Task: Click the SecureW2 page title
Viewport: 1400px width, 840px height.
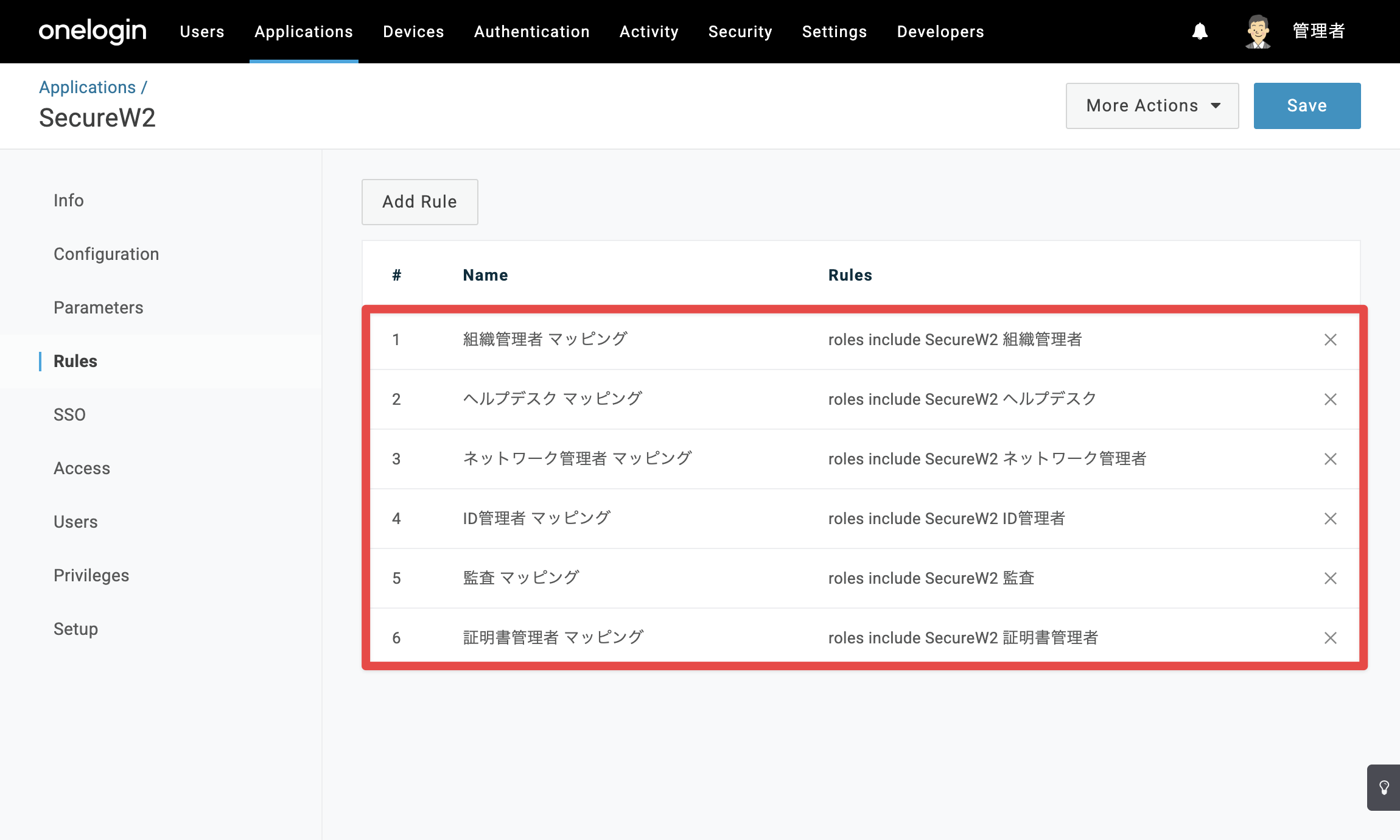Action: click(97, 117)
